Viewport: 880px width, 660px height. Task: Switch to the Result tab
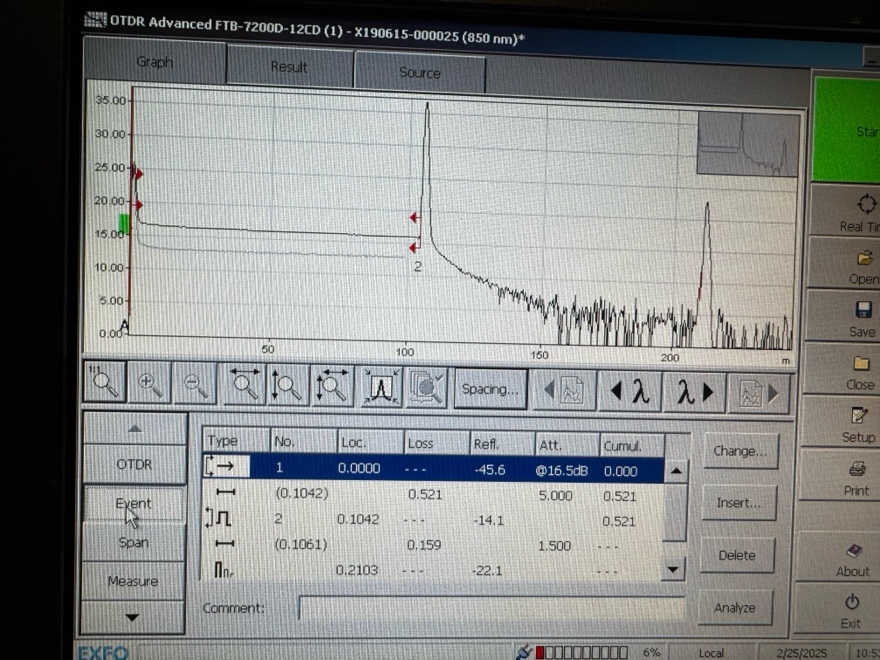(289, 67)
